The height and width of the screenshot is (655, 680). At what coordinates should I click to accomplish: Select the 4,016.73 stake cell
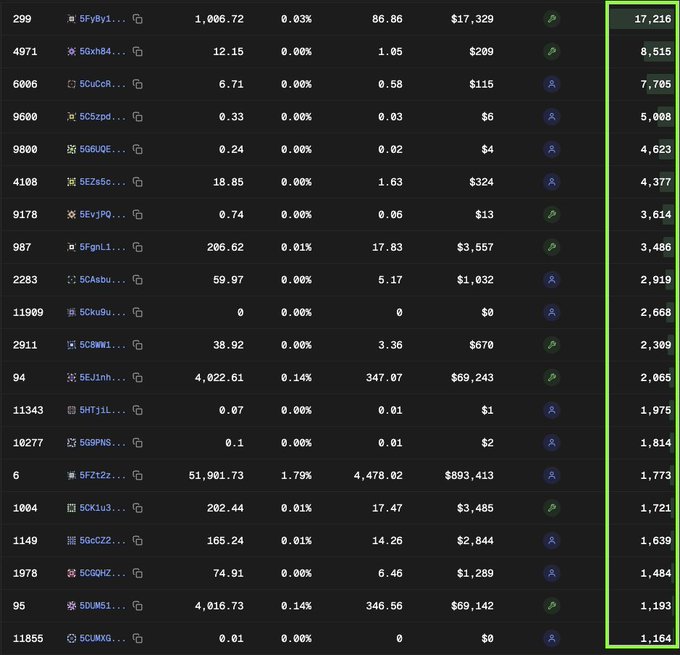[219, 606]
